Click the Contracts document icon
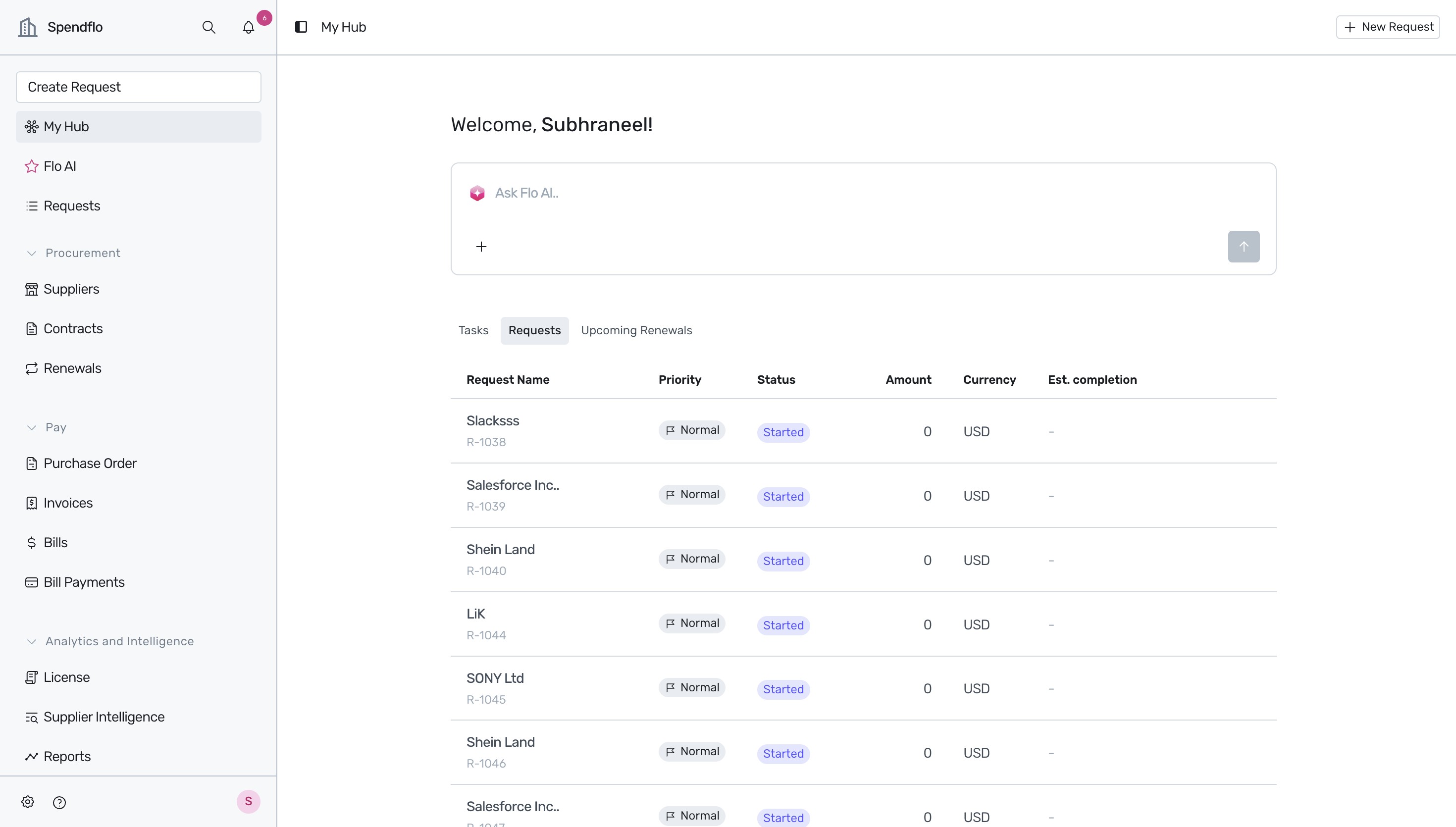This screenshot has height=827, width=1456. coord(32,329)
